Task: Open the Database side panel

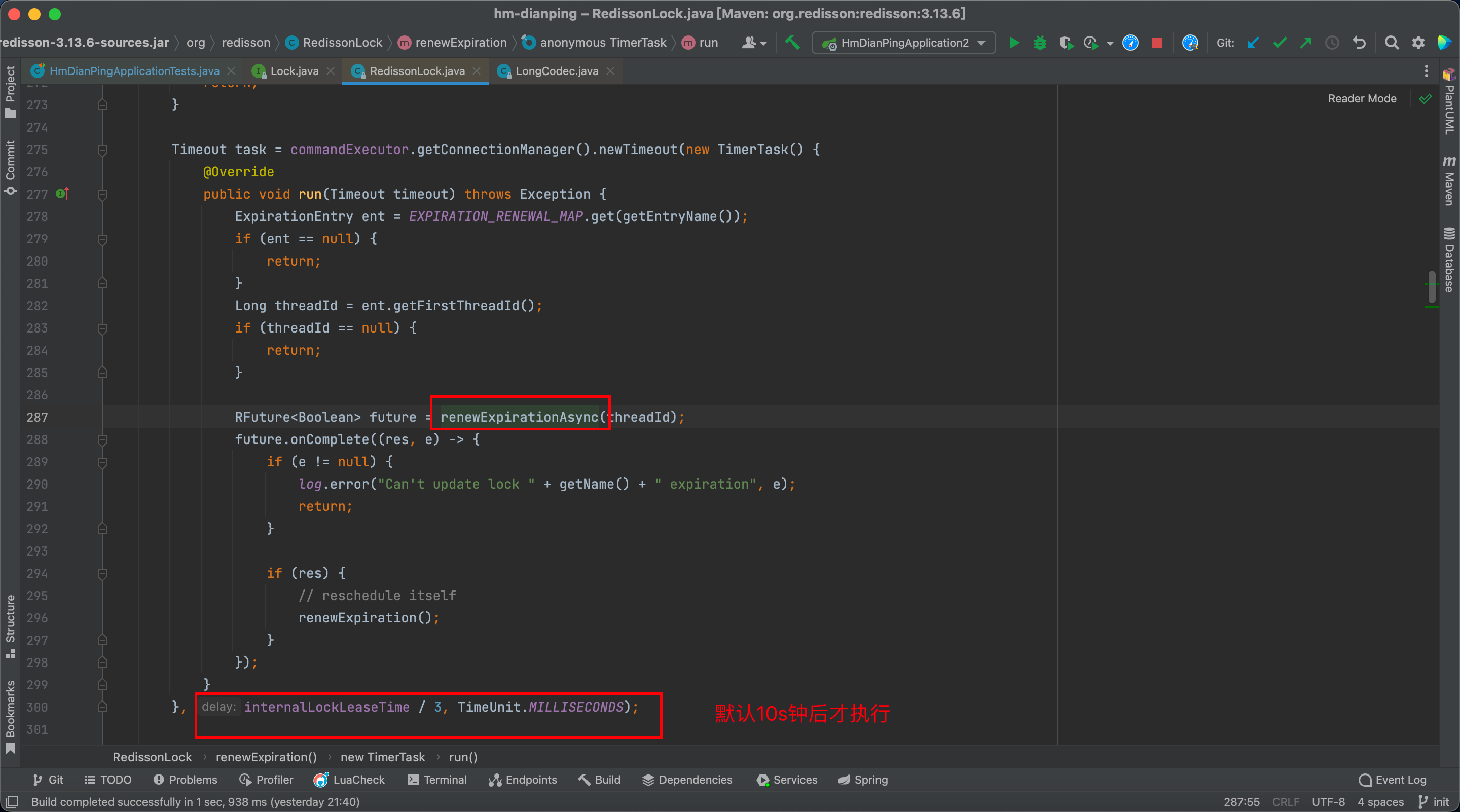Action: click(1449, 260)
